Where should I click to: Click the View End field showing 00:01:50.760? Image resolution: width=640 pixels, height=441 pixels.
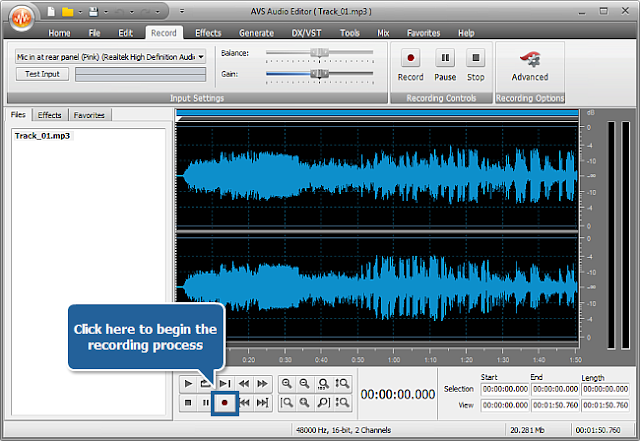pyautogui.click(x=556, y=405)
